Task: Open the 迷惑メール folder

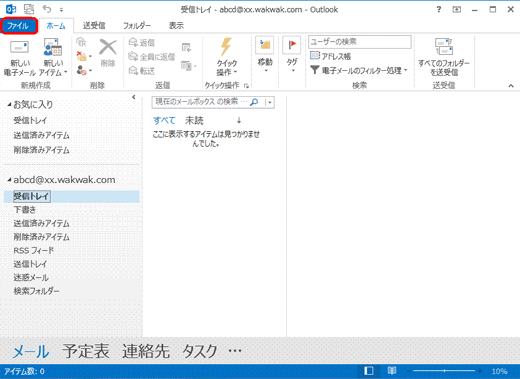Action: point(31,277)
